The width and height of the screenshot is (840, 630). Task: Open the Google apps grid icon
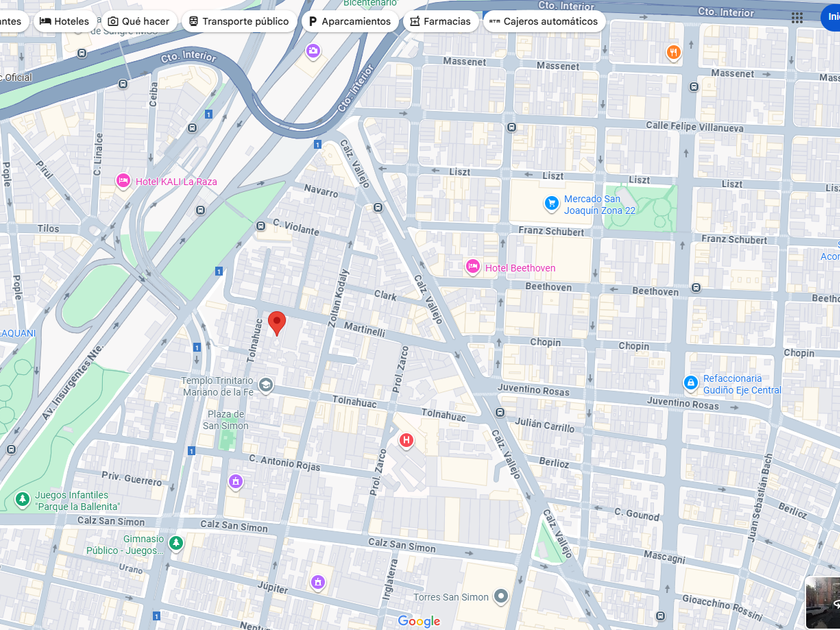pos(797,18)
